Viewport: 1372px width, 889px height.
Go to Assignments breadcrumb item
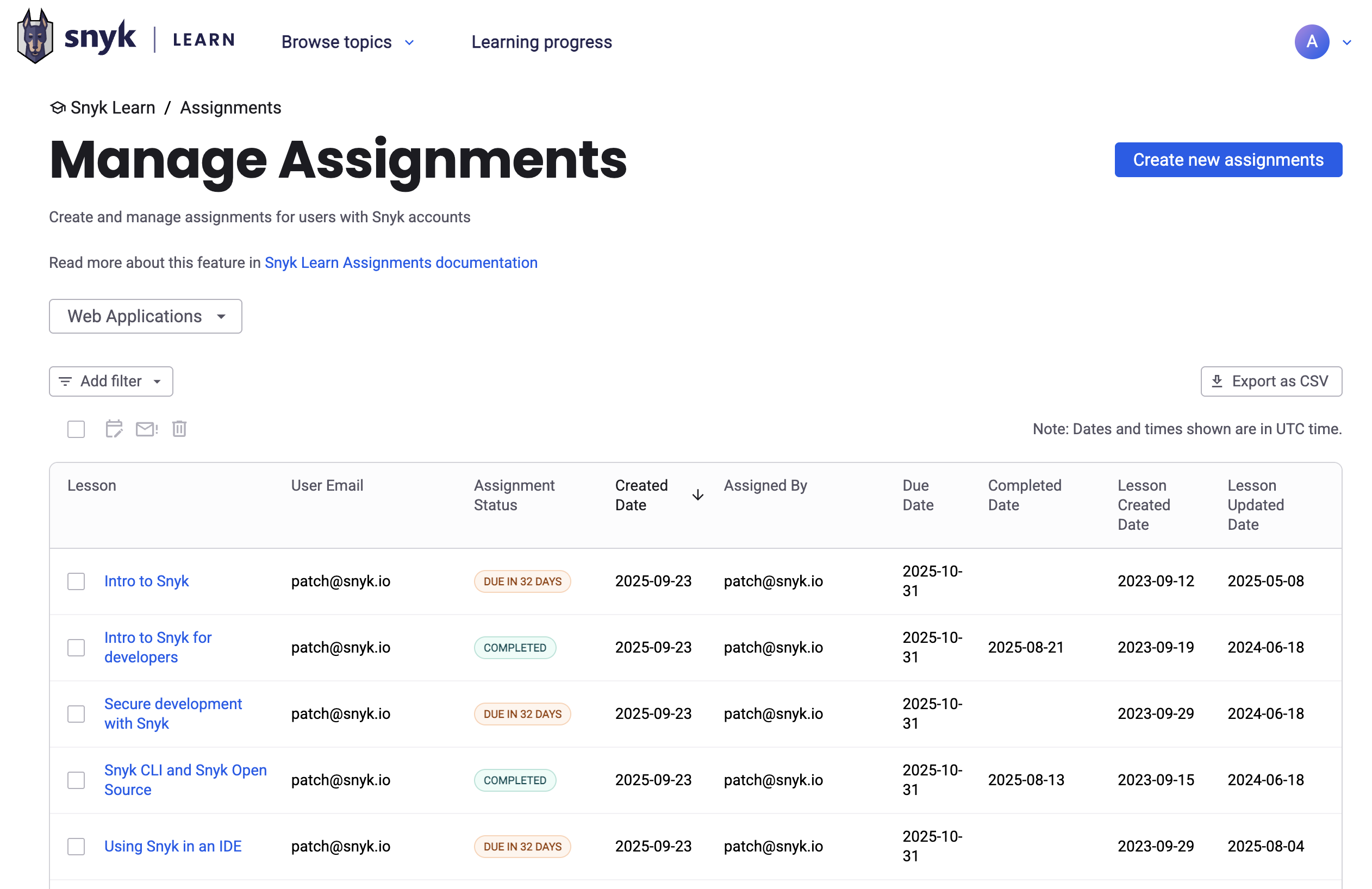[x=230, y=108]
